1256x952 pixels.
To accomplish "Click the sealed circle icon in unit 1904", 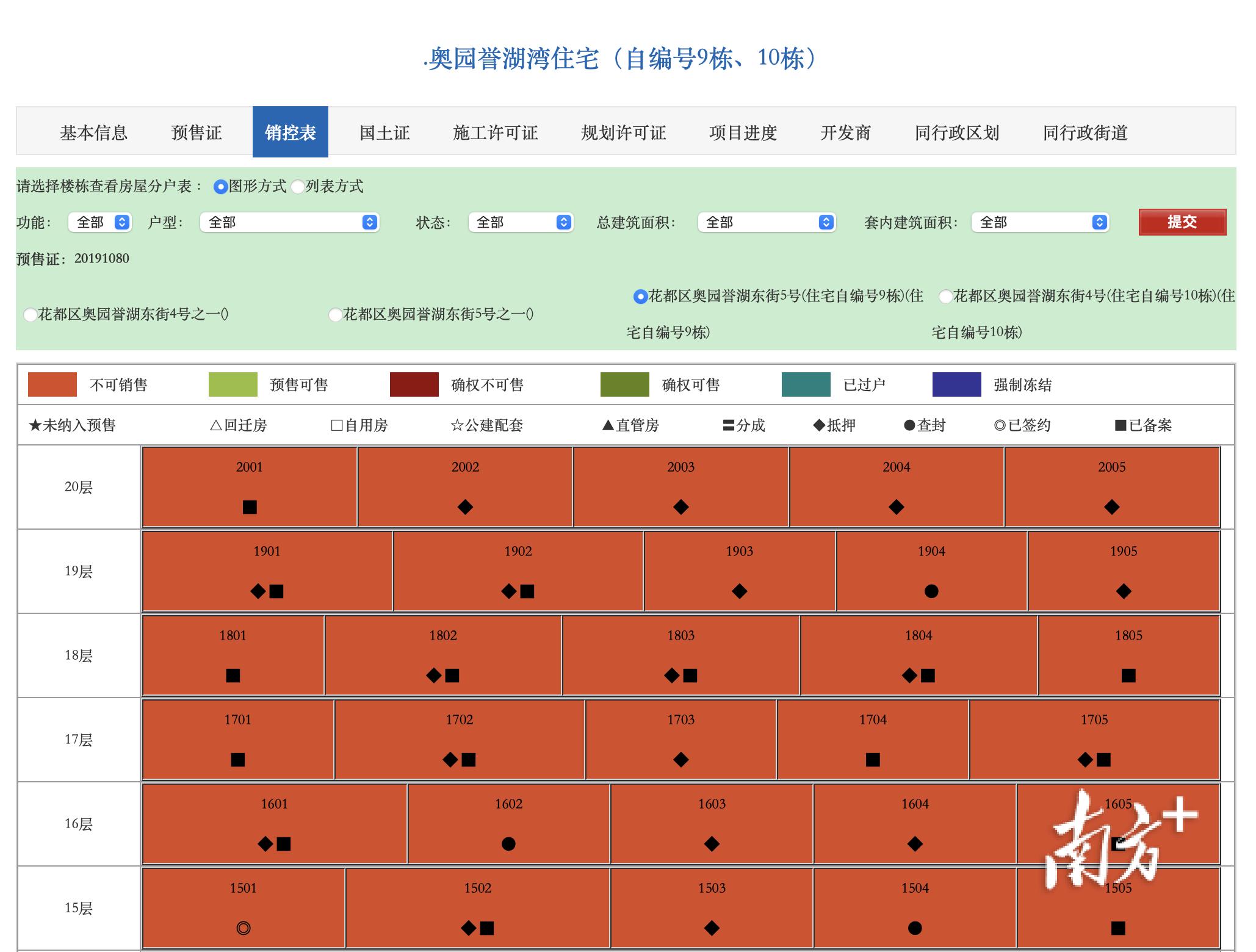I will click(931, 591).
